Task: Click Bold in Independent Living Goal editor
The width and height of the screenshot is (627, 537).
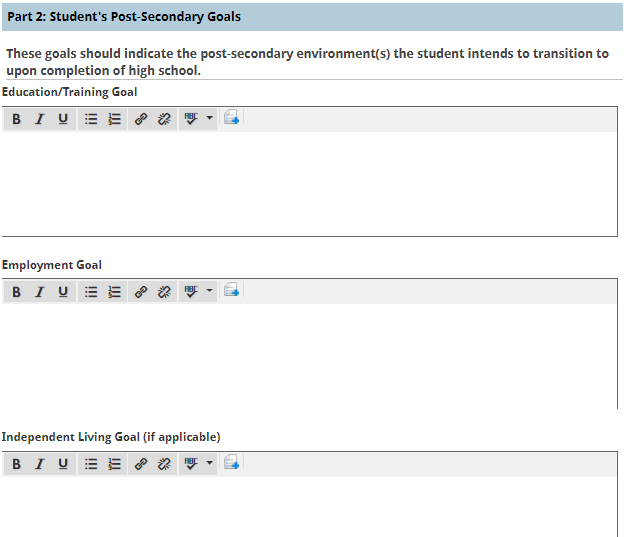Action: (16, 464)
